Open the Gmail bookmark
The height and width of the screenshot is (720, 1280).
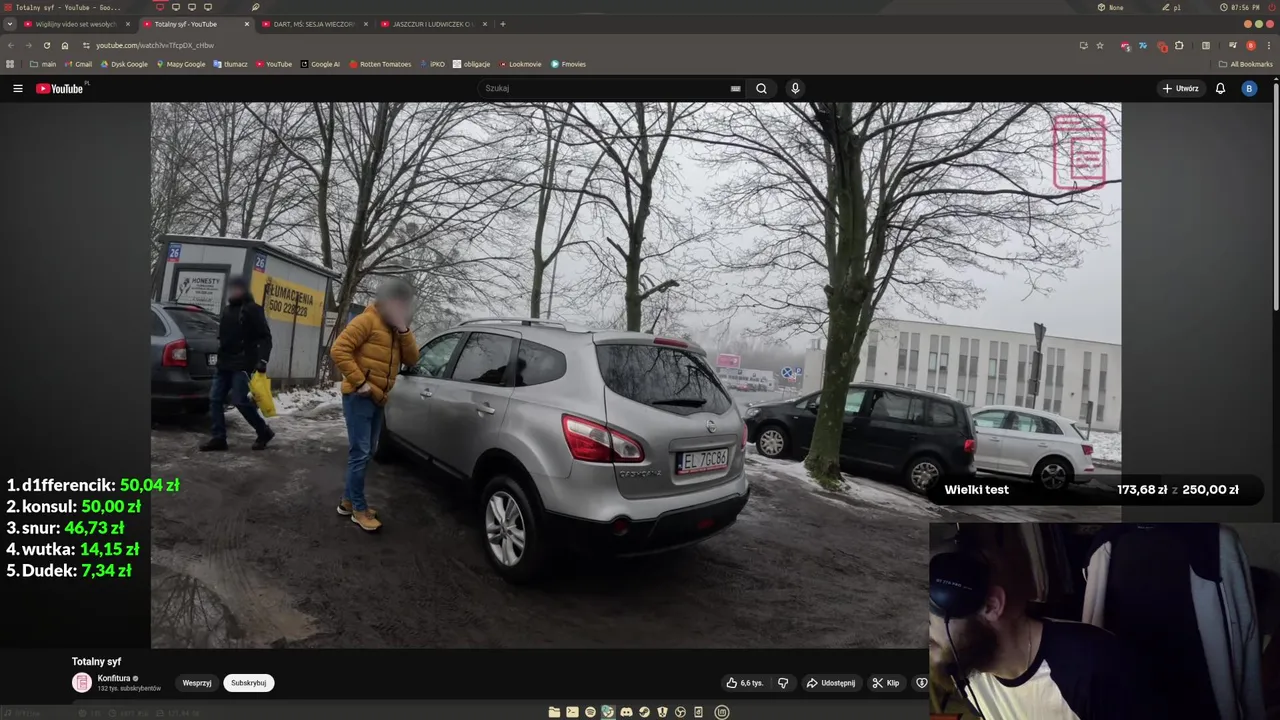pyautogui.click(x=78, y=64)
